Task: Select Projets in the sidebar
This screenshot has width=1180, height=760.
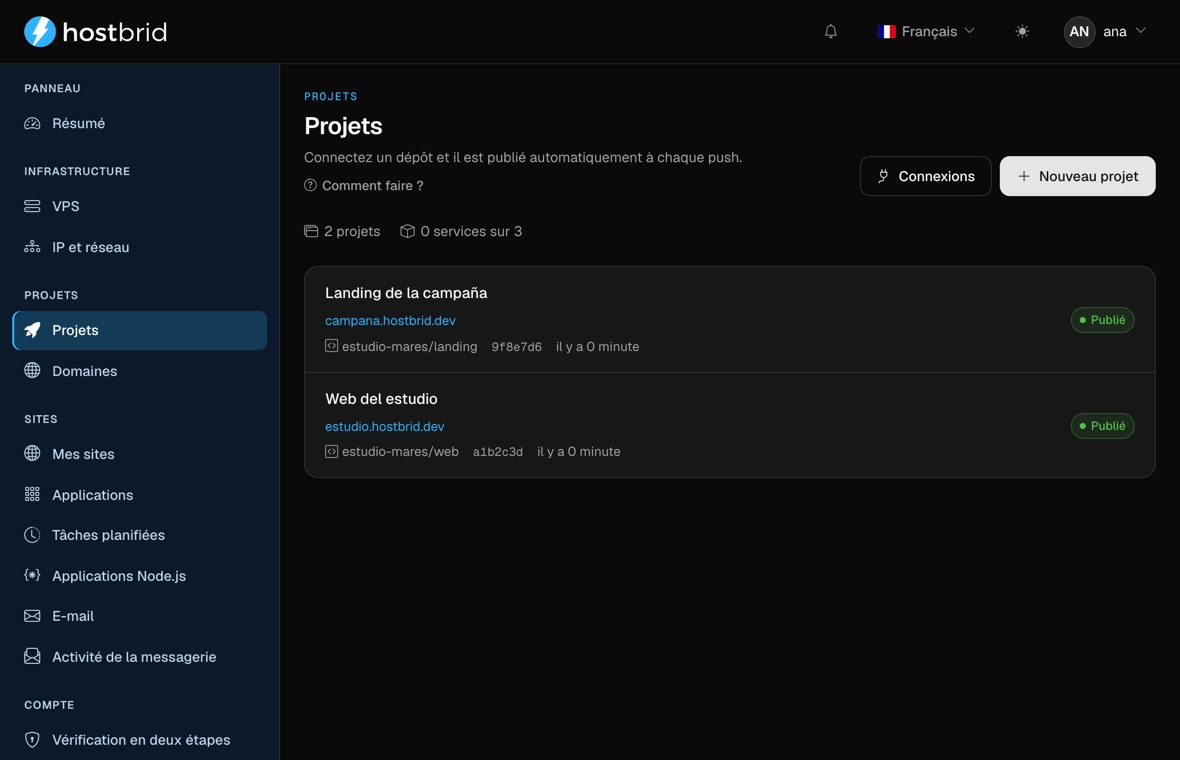Action: (140, 330)
